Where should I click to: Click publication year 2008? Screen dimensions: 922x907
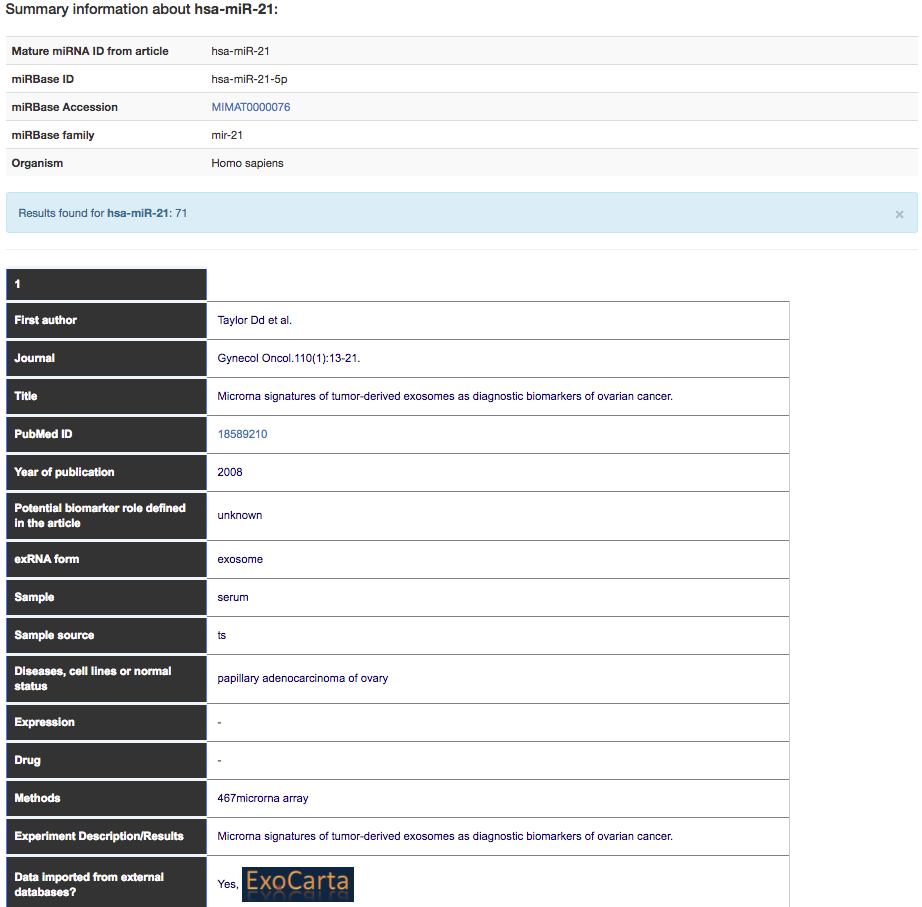[x=230, y=472]
